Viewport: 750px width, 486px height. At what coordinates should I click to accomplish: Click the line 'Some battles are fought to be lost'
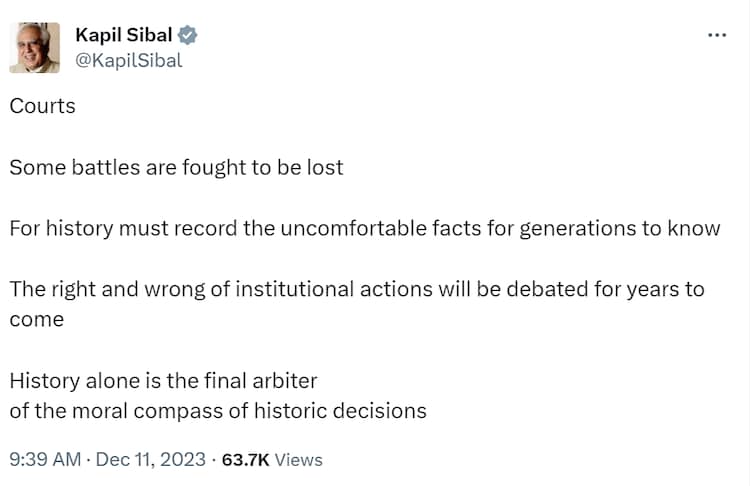(x=176, y=167)
